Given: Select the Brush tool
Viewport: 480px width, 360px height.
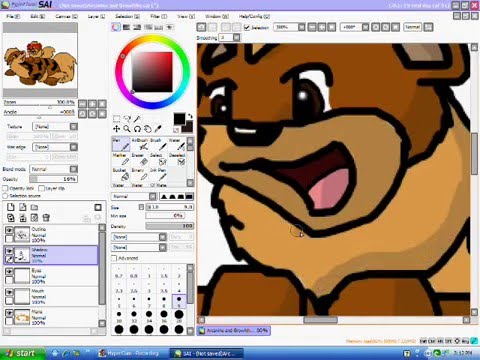Looking at the screenshot, I should [158, 144].
